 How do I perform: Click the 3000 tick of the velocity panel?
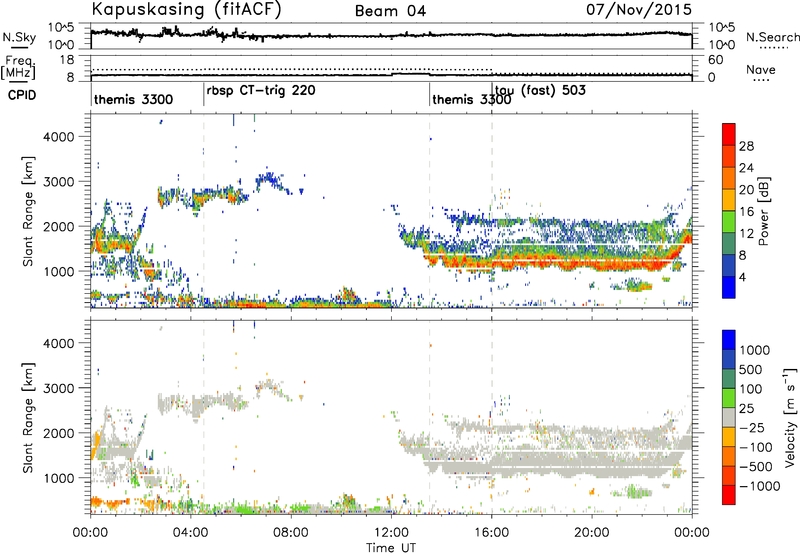coord(59,388)
